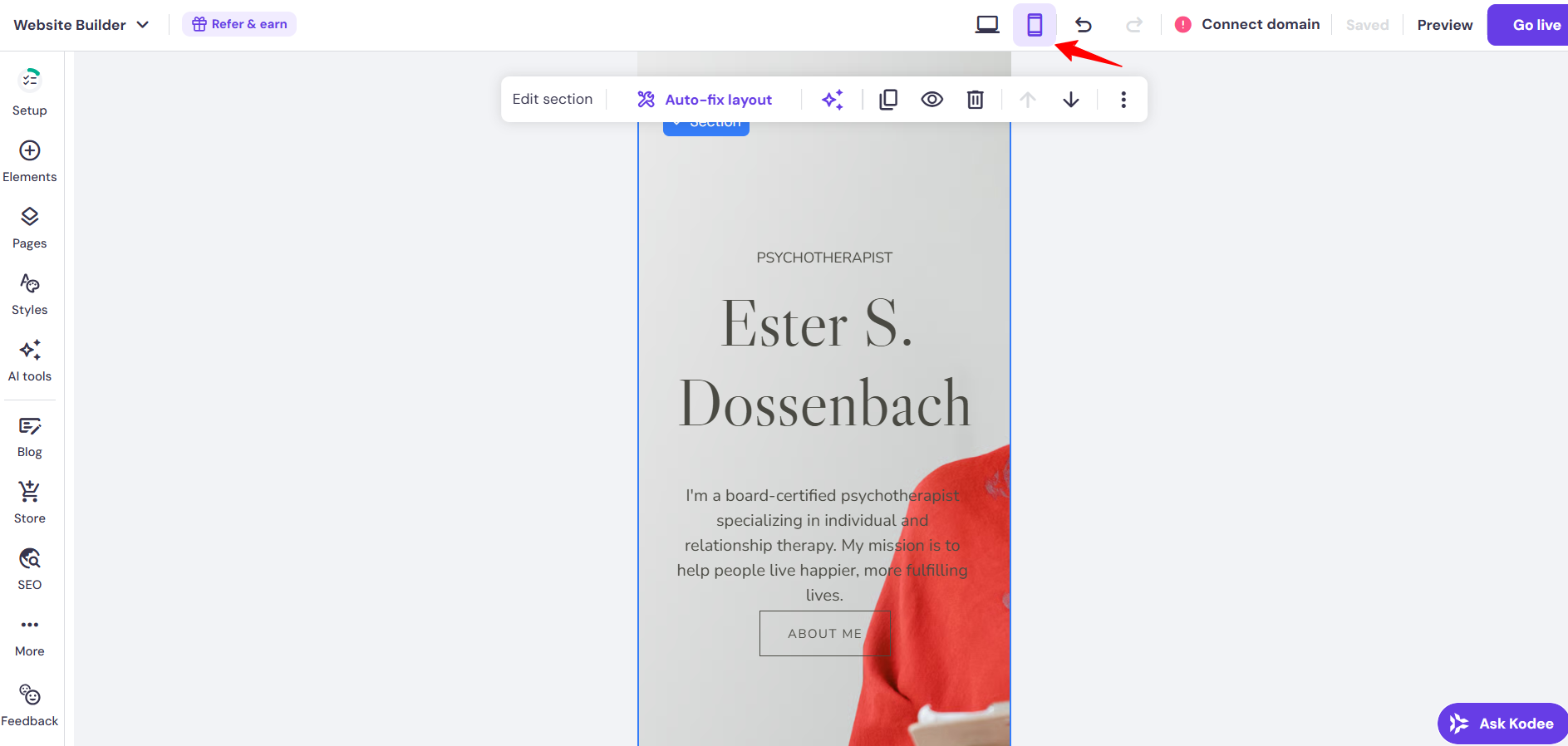The width and height of the screenshot is (1568, 746).
Task: Open Ask Kodee assistant
Action: [1502, 724]
